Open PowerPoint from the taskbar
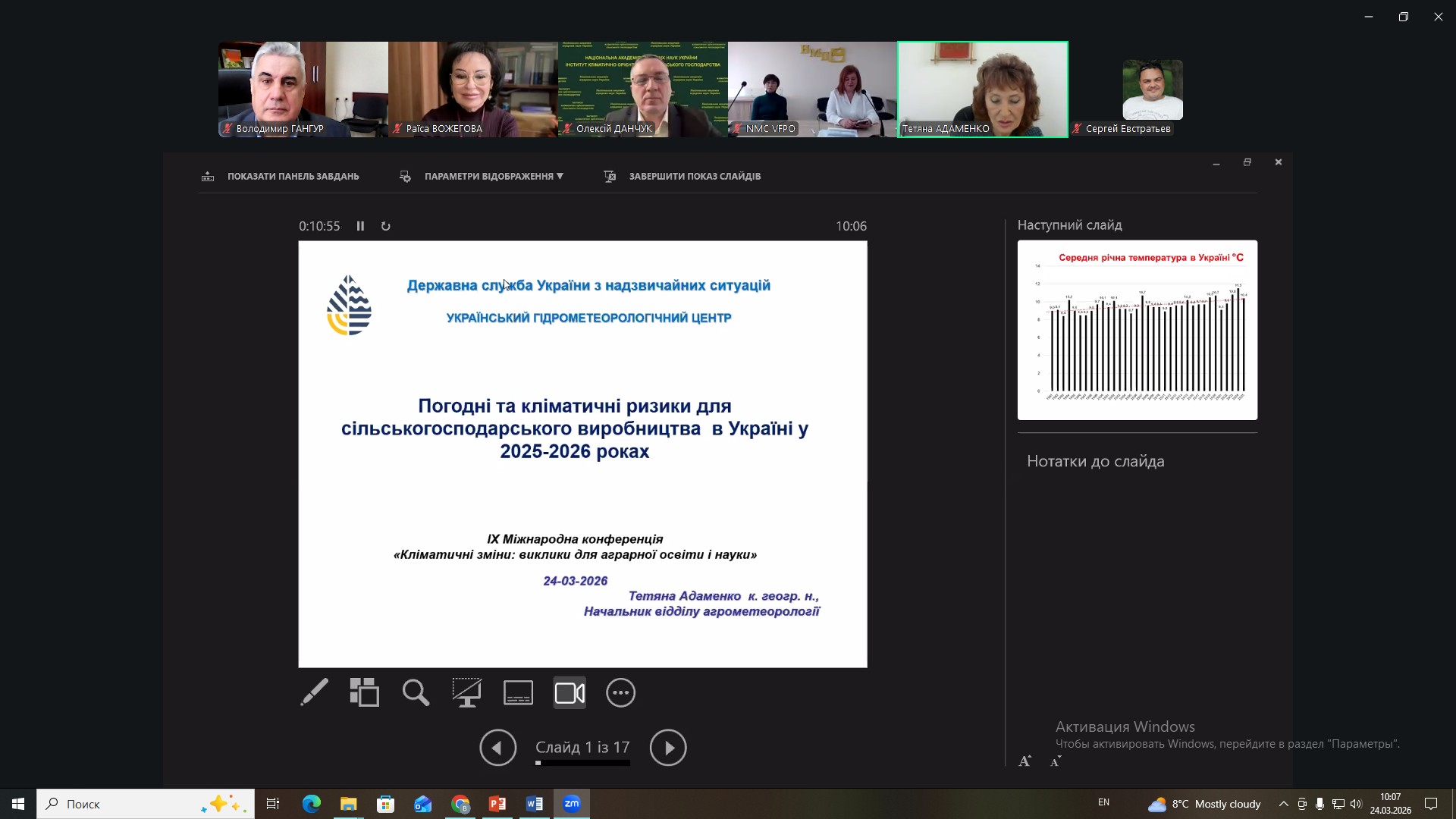 (497, 804)
